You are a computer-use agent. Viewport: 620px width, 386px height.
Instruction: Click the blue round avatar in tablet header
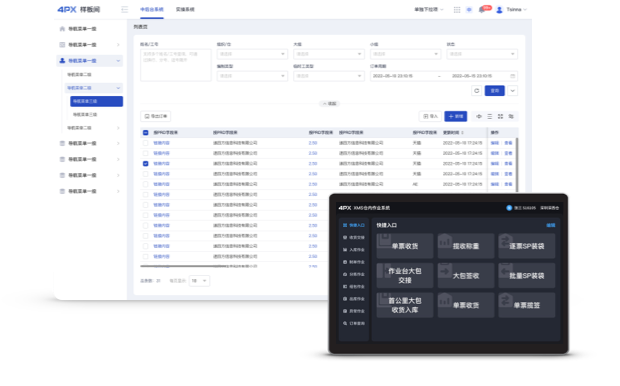[509, 208]
